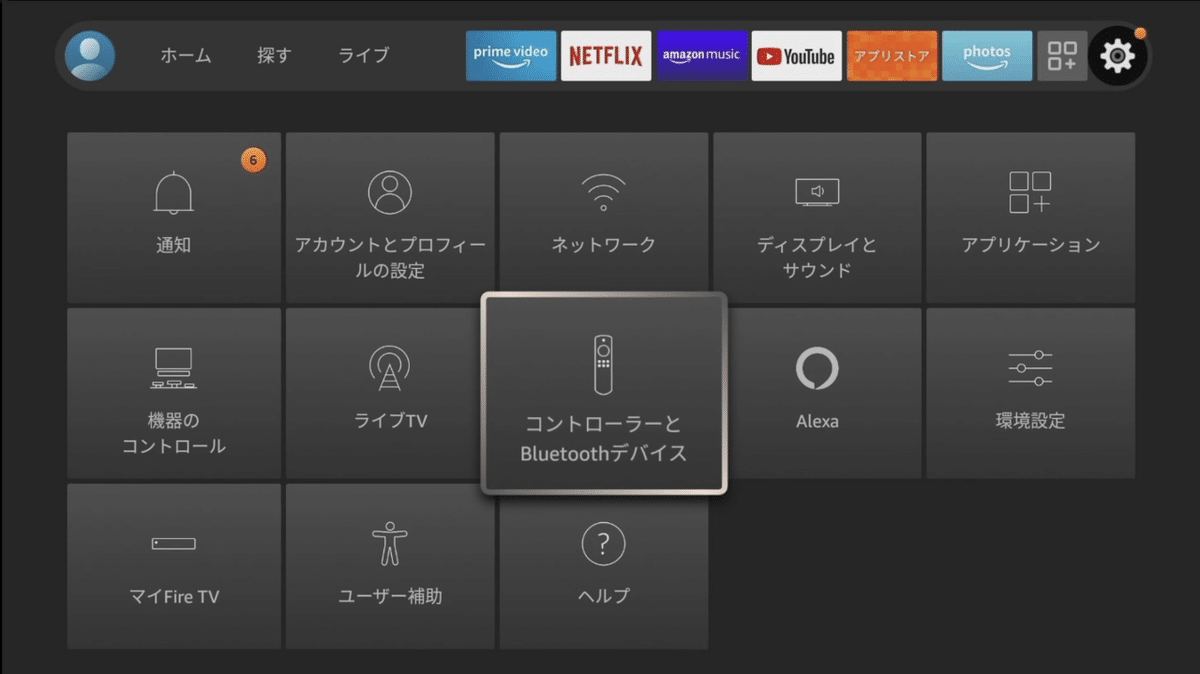Go to the ホーム tab

(186, 56)
